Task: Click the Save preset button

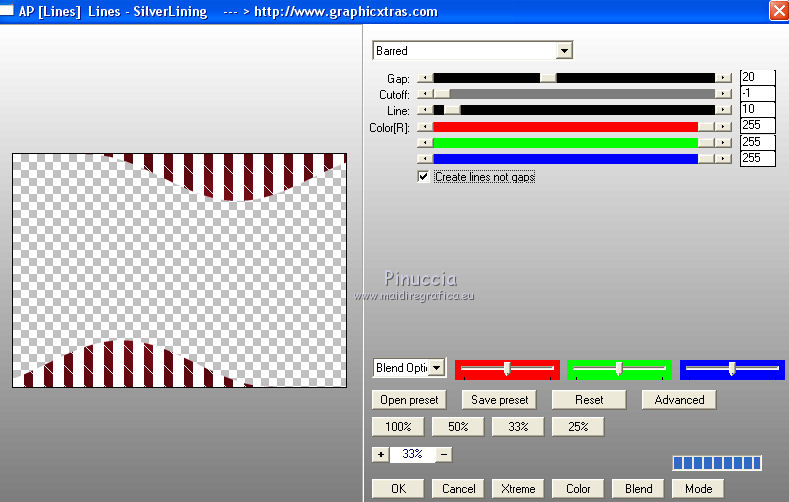Action: click(499, 400)
